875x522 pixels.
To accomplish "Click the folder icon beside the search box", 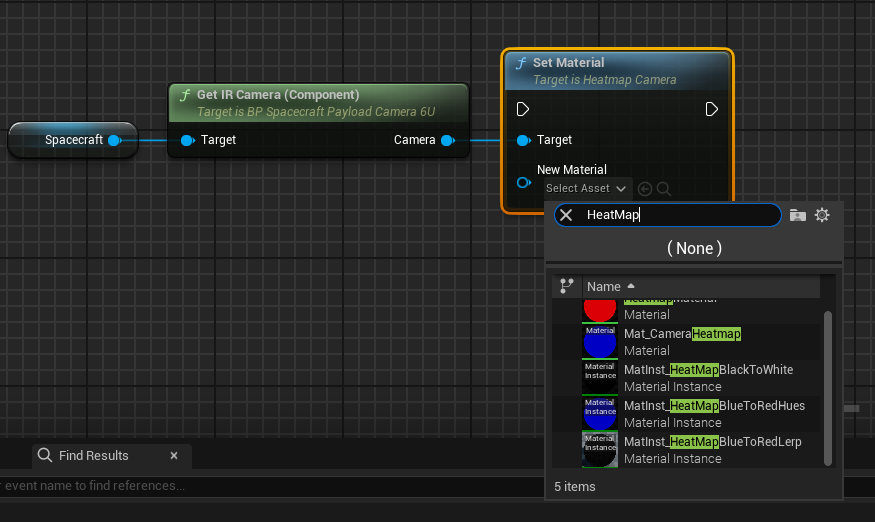I will (x=797, y=215).
